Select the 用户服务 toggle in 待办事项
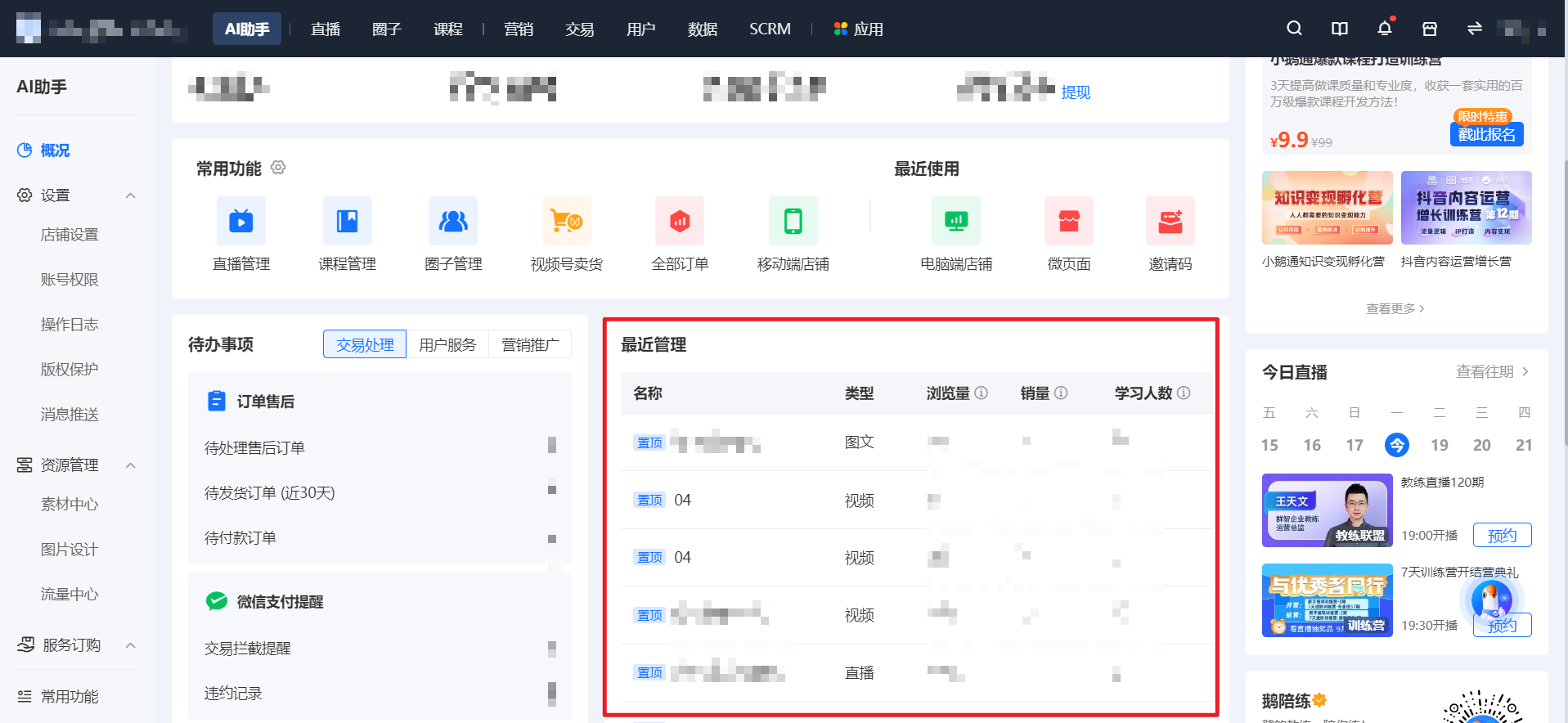Screen dimensions: 1568x723 pyautogui.click(x=447, y=344)
